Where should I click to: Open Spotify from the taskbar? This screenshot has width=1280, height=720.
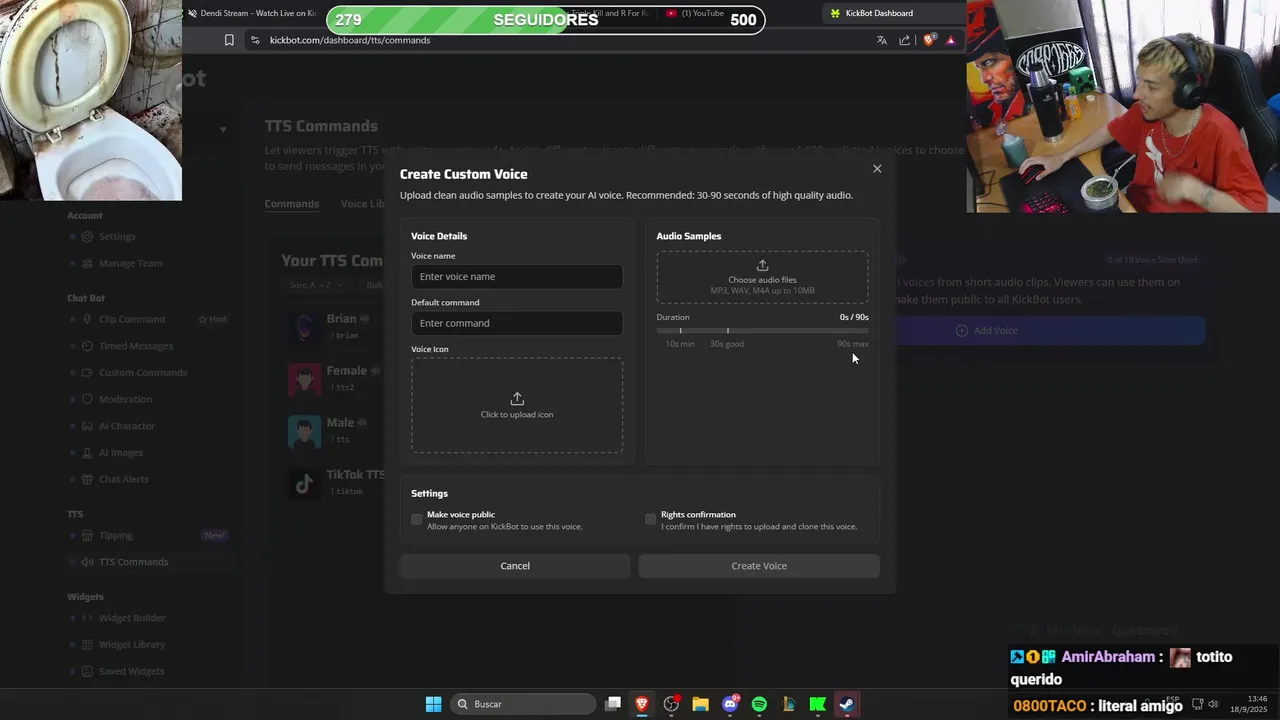(x=759, y=704)
